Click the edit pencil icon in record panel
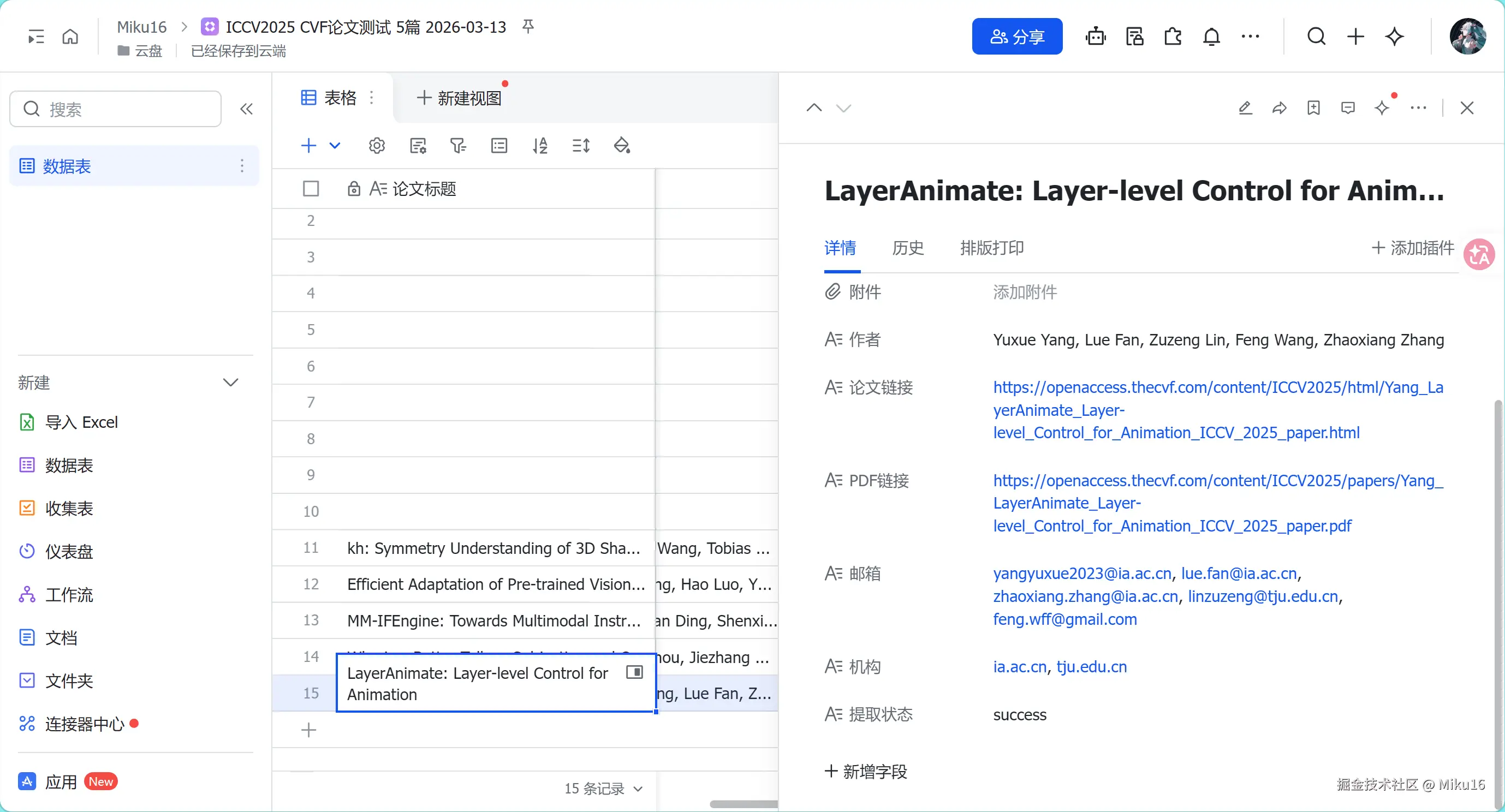The image size is (1505, 812). (x=1245, y=108)
